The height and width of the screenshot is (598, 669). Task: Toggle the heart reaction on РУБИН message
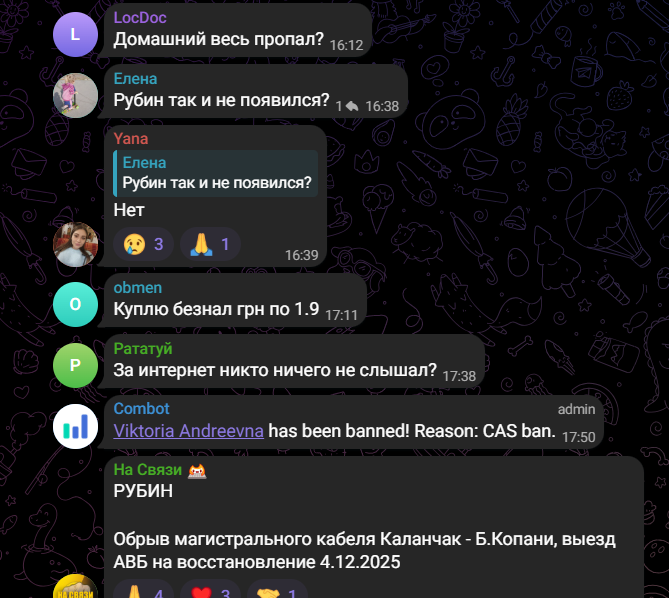tap(210, 591)
